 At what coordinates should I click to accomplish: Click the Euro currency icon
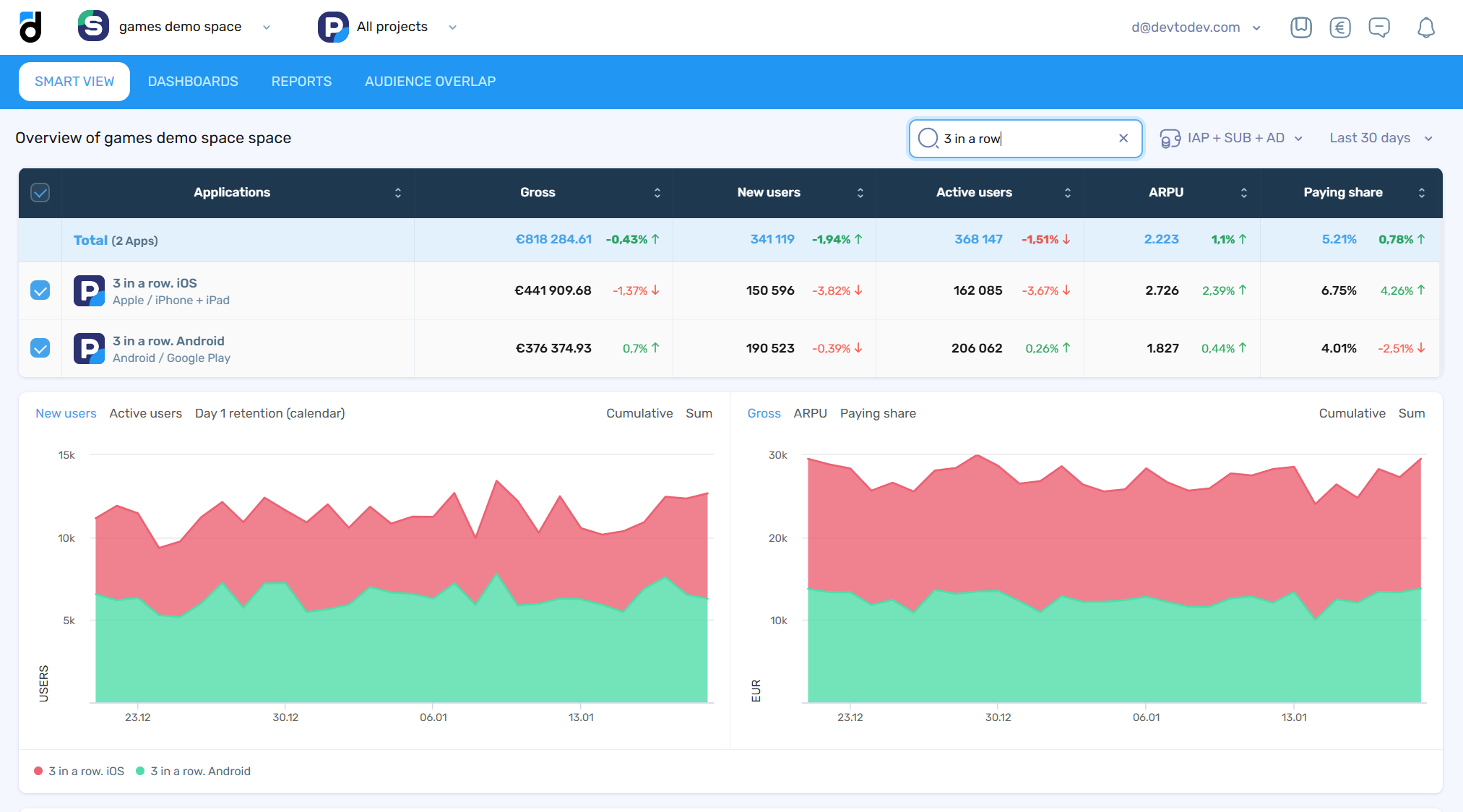(1339, 27)
